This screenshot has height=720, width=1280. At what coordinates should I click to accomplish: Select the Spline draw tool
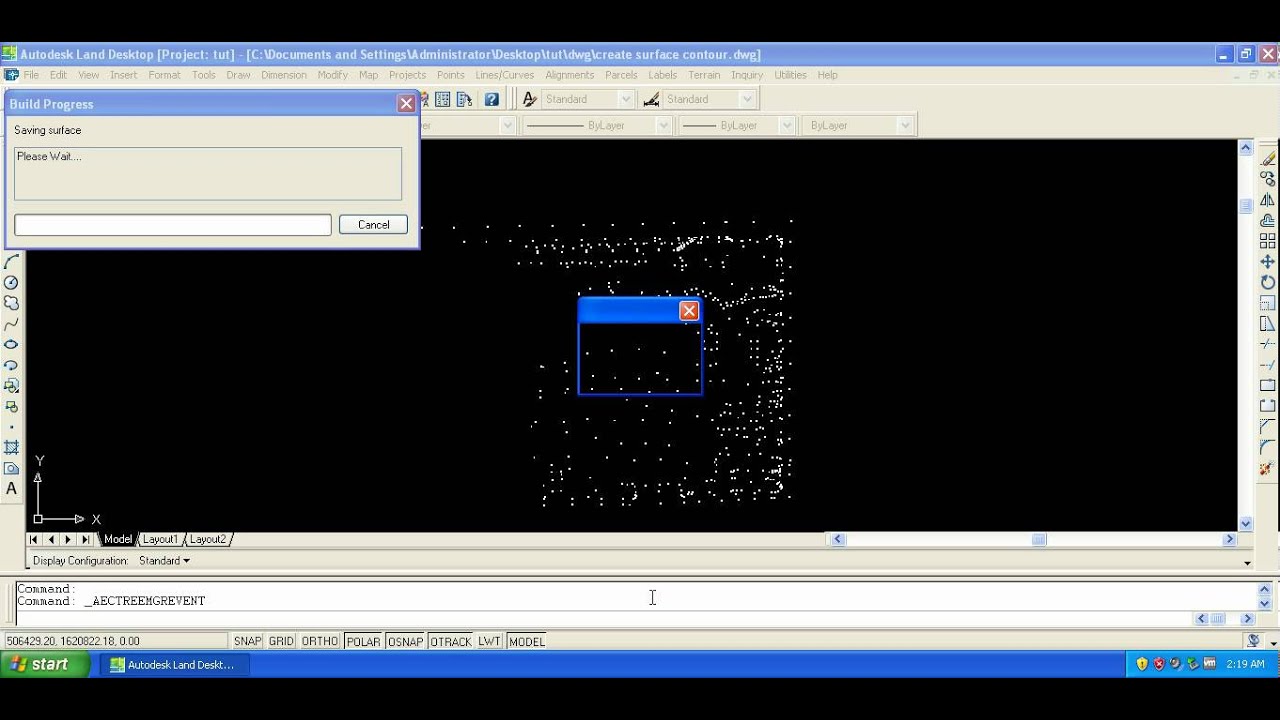pyautogui.click(x=12, y=324)
